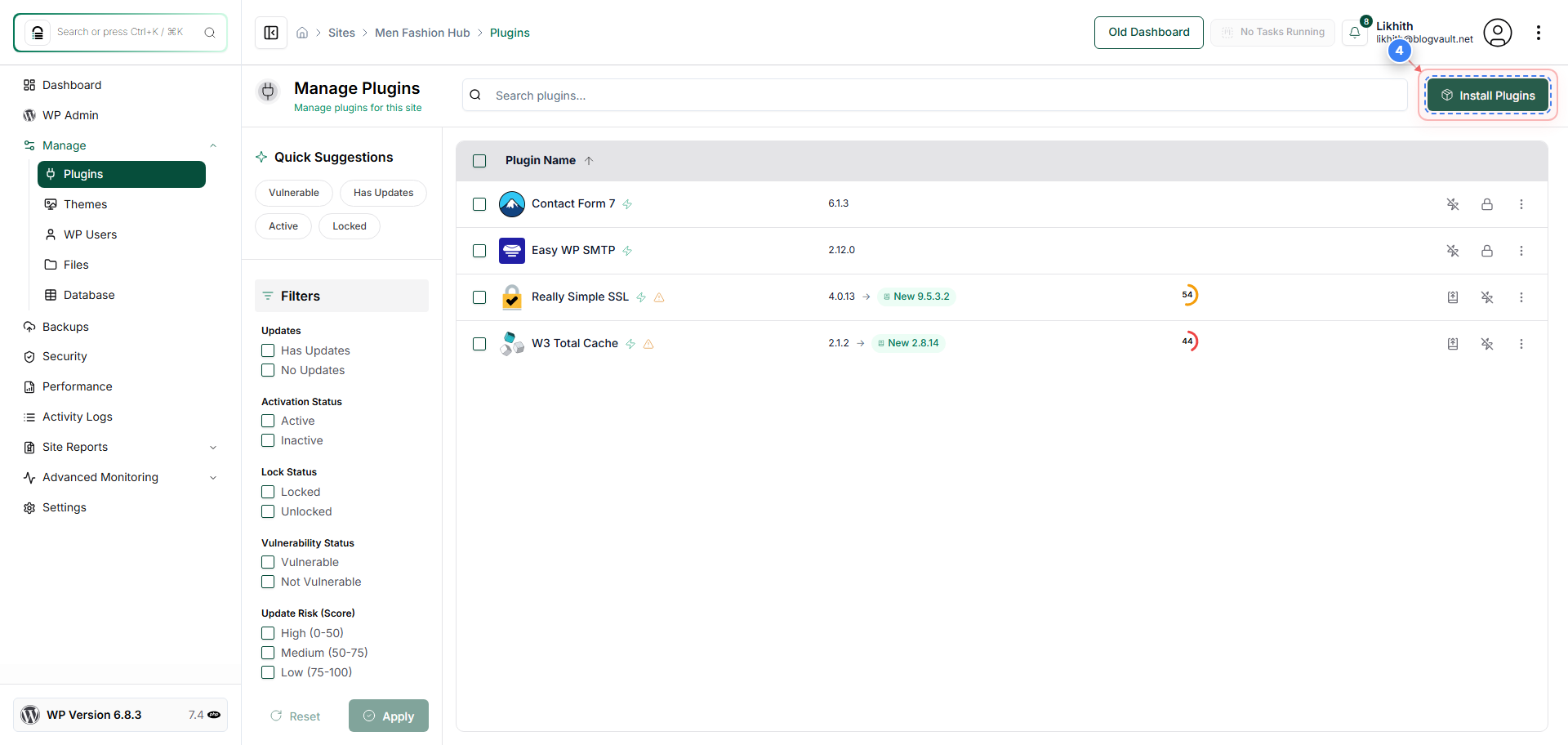Deactivate the Contact Form 7 plugin
1568x745 pixels.
pyautogui.click(x=1454, y=204)
